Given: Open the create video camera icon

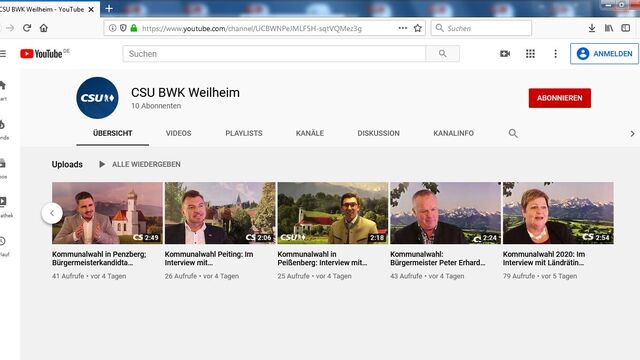Looking at the screenshot, I should (x=505, y=53).
